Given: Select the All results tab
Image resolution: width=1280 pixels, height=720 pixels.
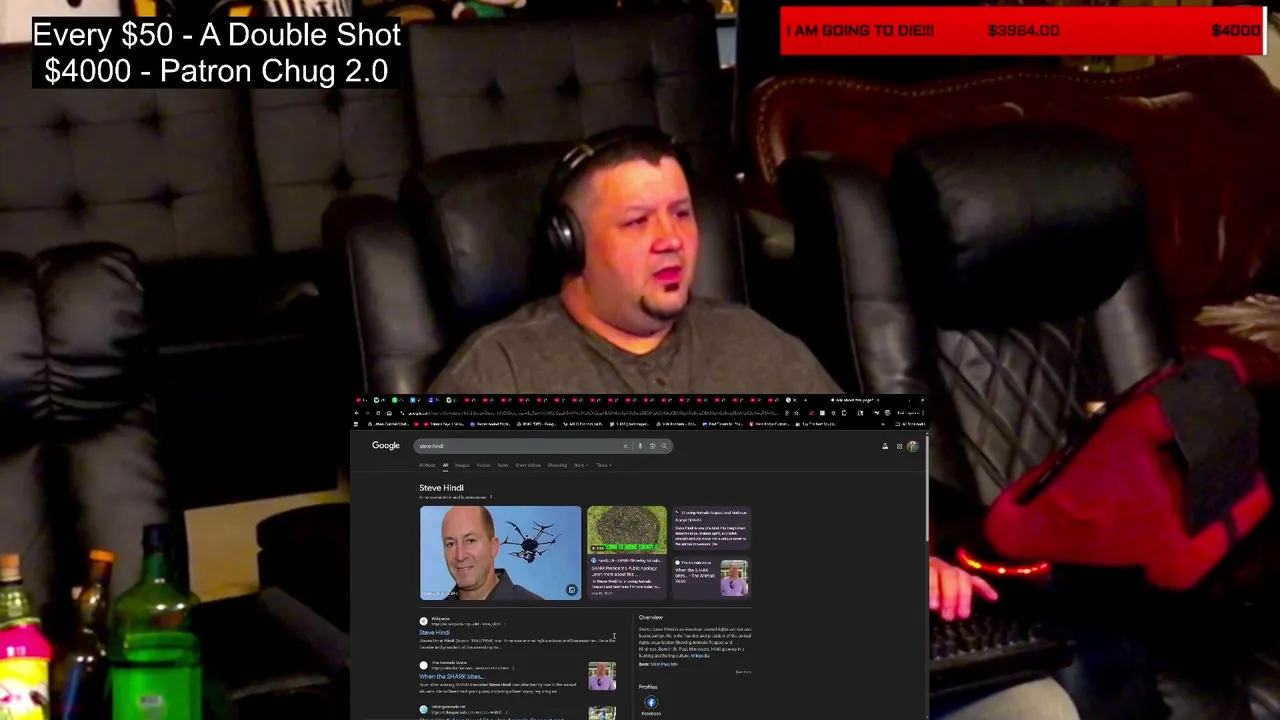Looking at the screenshot, I should 446,465.
